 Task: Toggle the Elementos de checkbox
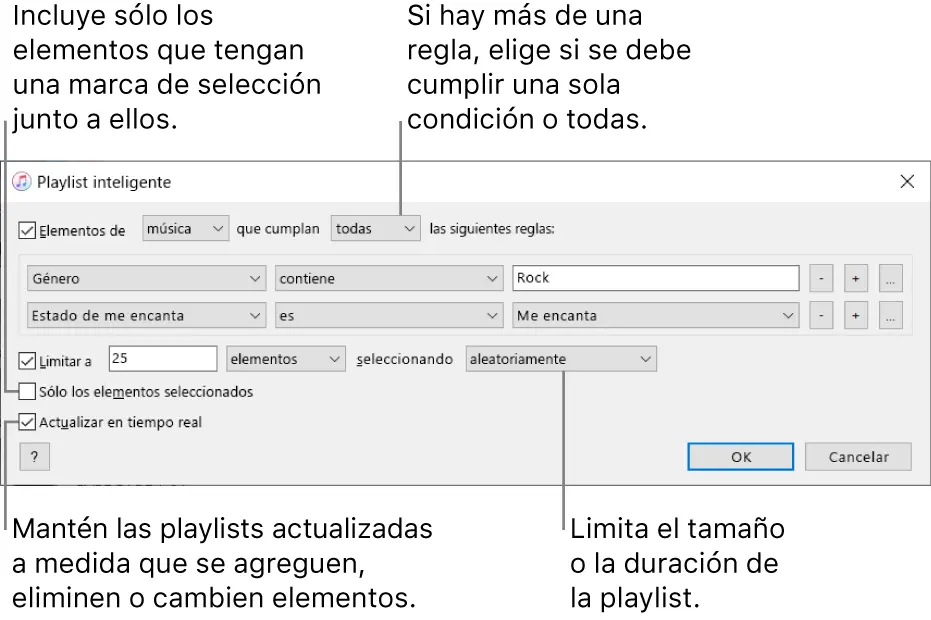coord(27,230)
